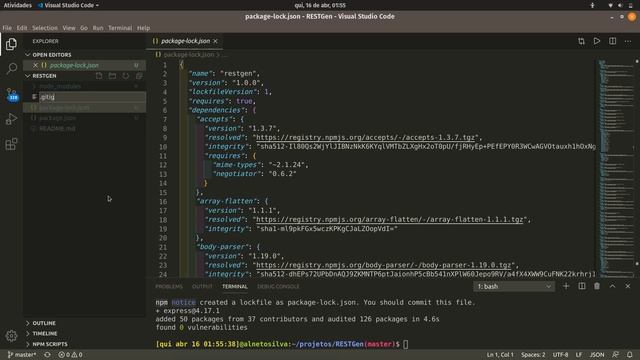Open README.md in the file tree

[57, 129]
